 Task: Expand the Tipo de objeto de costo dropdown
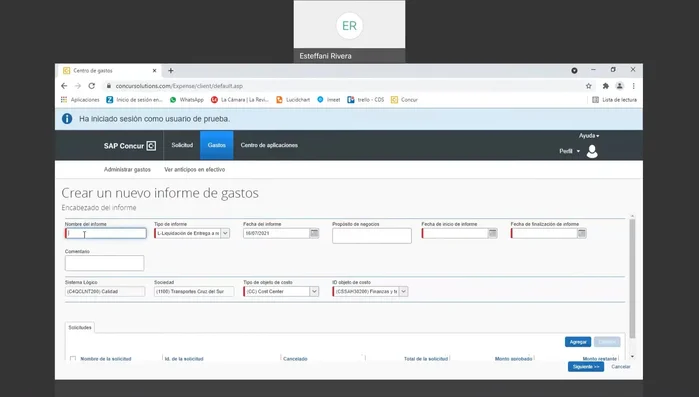[x=314, y=291]
